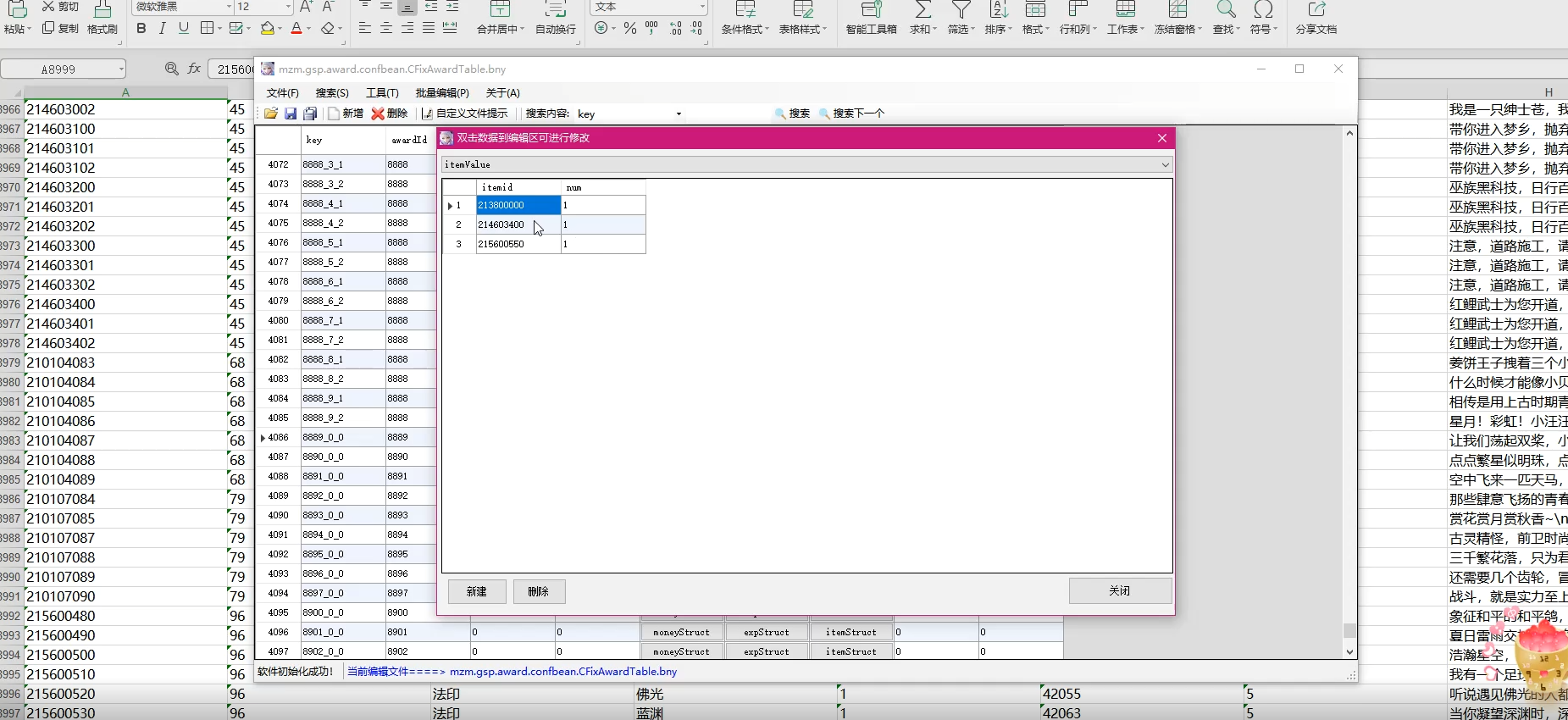Image resolution: width=1568 pixels, height=720 pixels.
Task: Click the thousands separator 000 icon
Action: tap(651, 29)
